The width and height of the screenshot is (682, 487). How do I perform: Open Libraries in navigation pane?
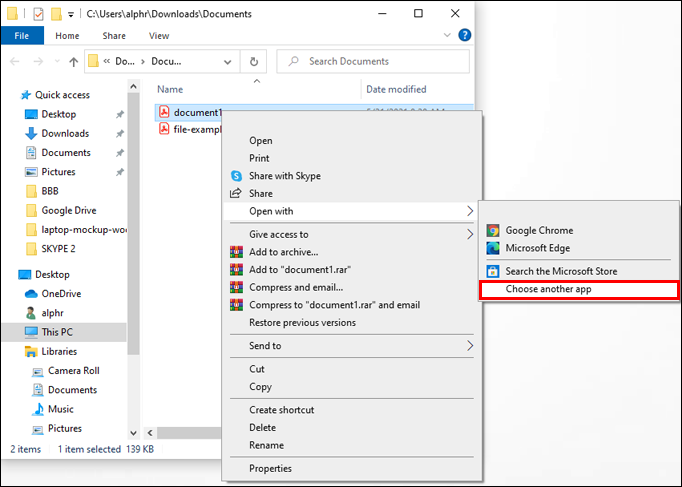coord(59,351)
